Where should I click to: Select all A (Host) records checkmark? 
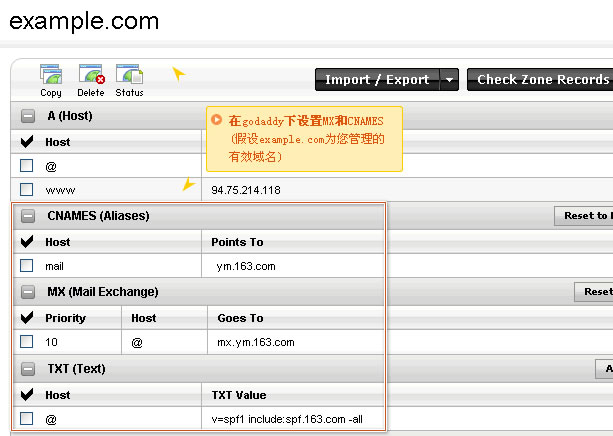27,142
